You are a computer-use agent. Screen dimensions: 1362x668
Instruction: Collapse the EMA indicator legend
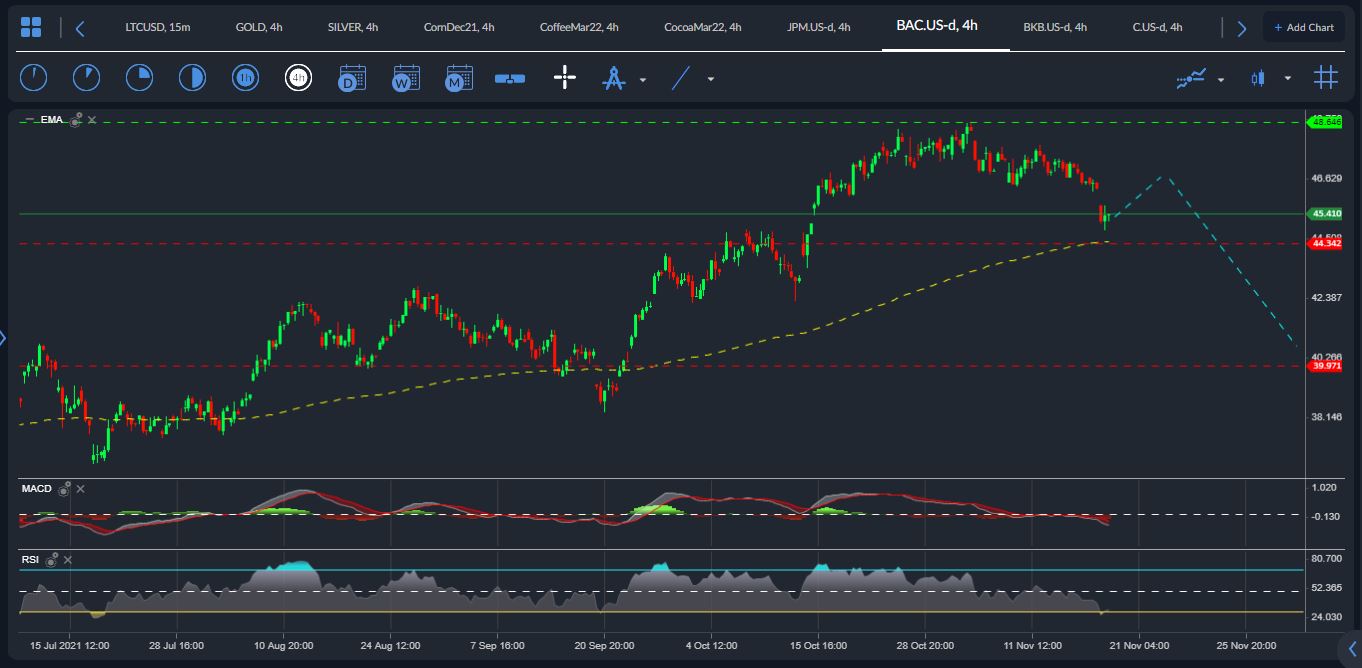[x=29, y=120]
